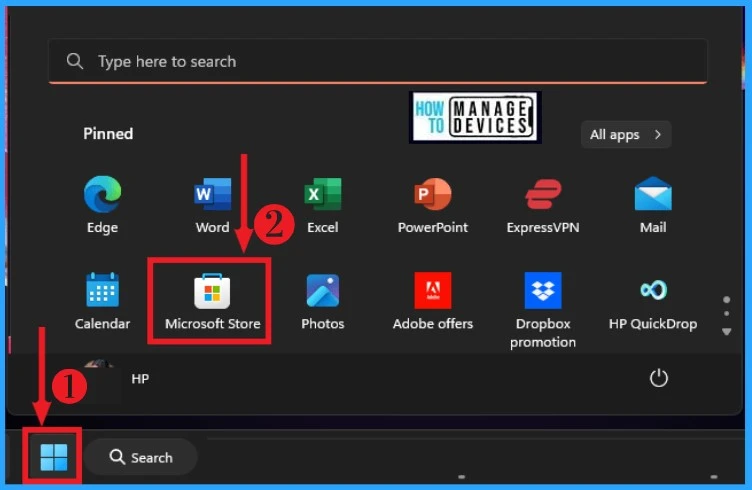Open the Photos app
Screen dimensions: 752x490
pyautogui.click(x=323, y=301)
